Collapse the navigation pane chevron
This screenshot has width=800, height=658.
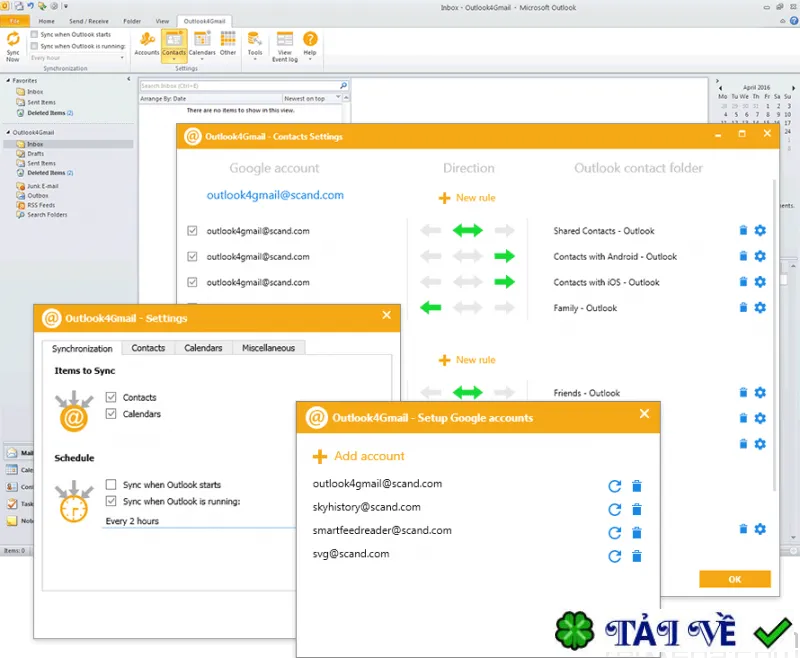point(129,79)
